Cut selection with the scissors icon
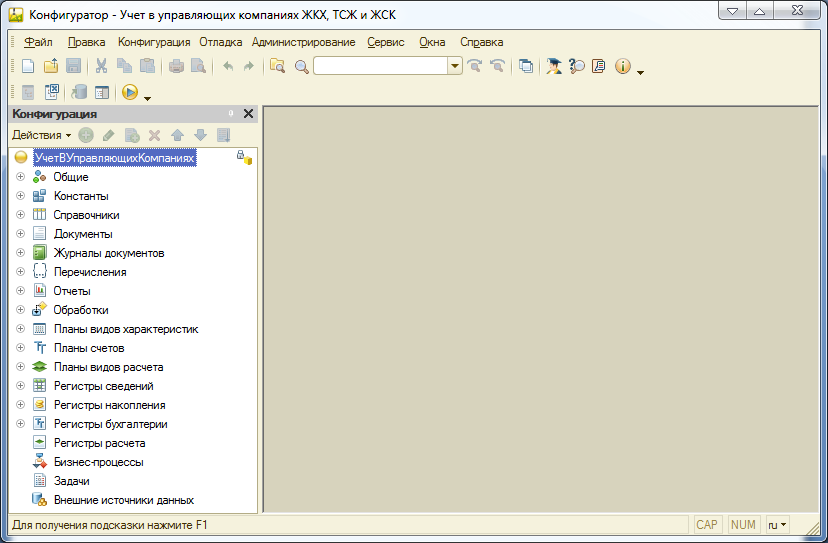The height and width of the screenshot is (543, 828). pyautogui.click(x=101, y=66)
